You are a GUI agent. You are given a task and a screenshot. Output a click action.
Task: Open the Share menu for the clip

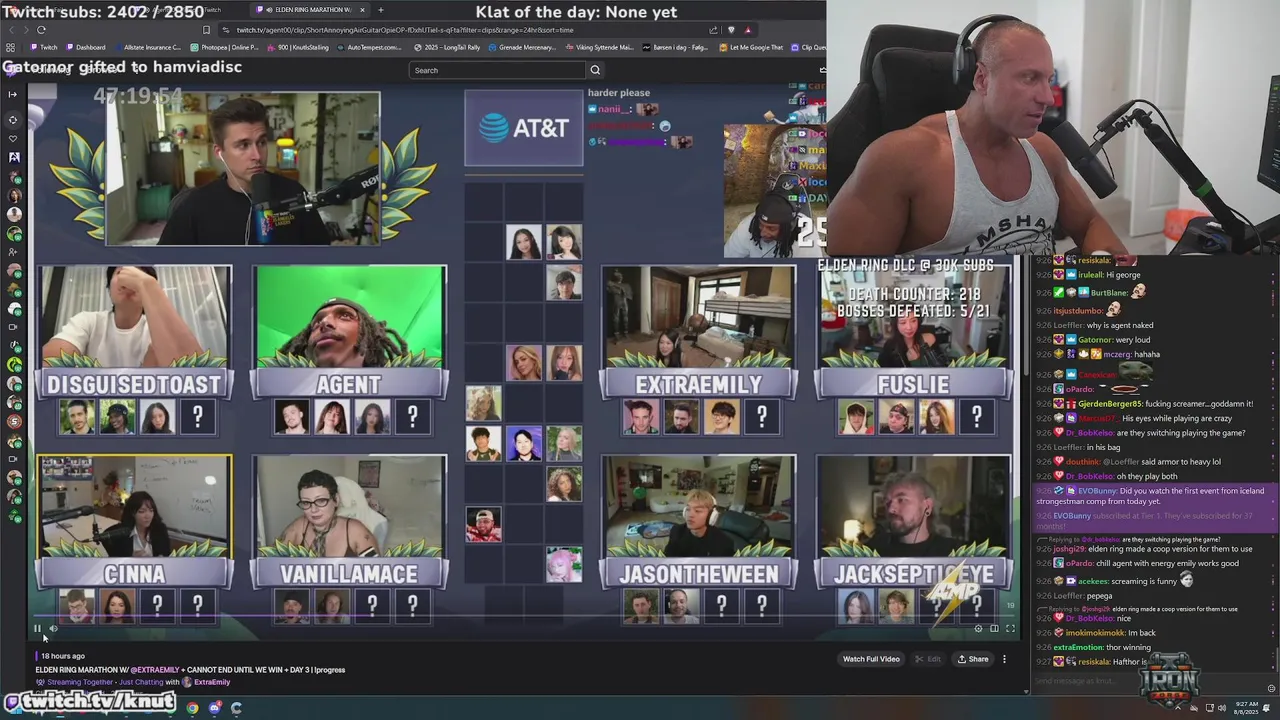[x=973, y=659]
